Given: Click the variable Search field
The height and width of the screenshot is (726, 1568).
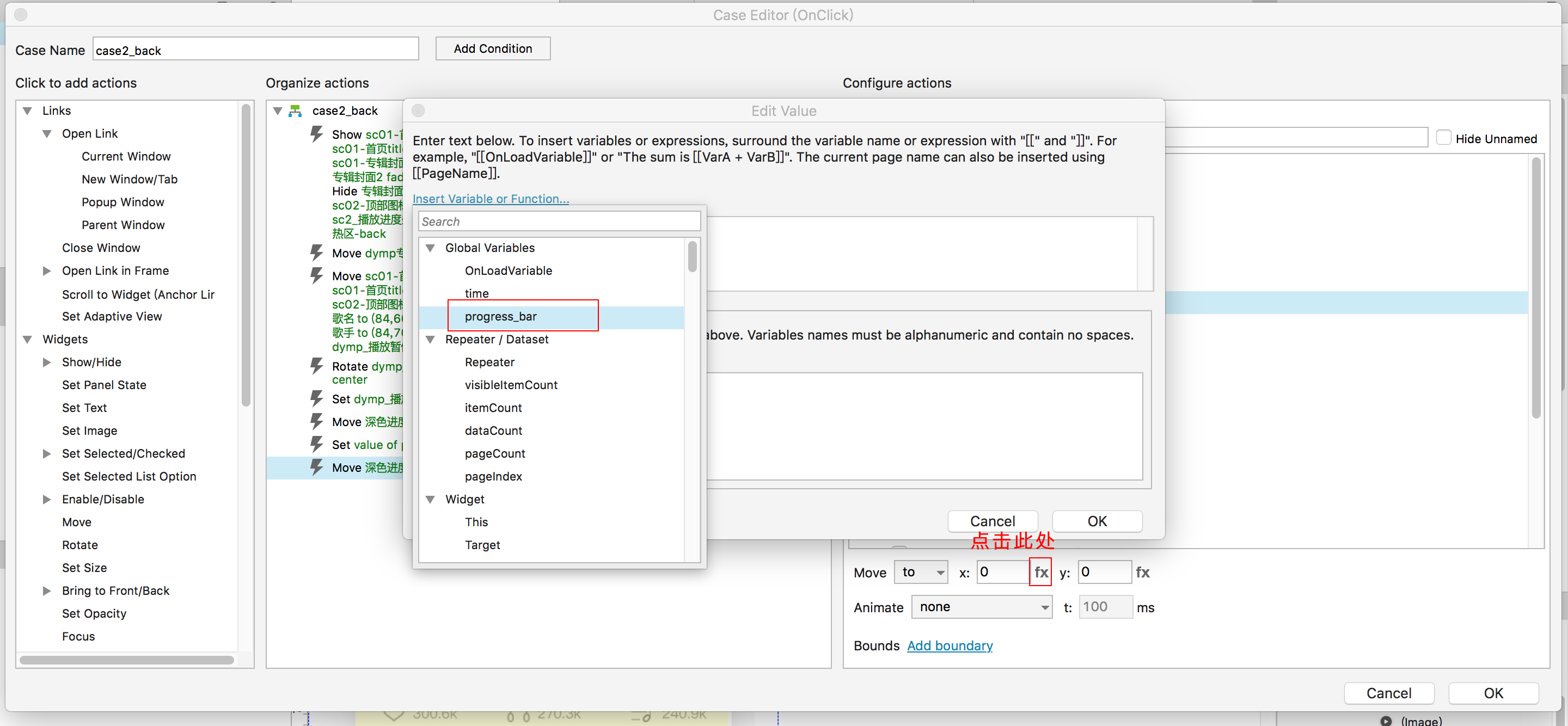Looking at the screenshot, I should 559,221.
